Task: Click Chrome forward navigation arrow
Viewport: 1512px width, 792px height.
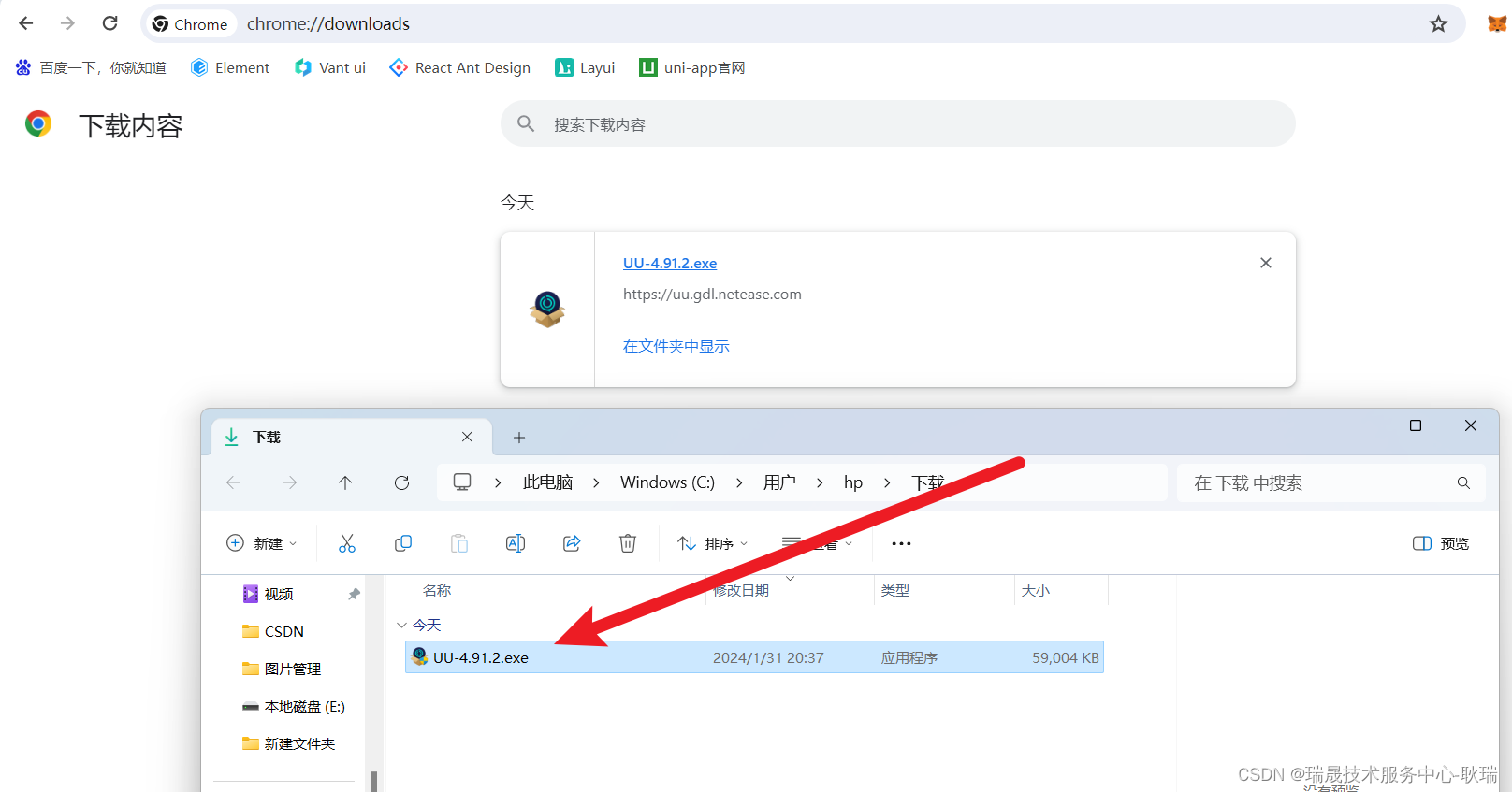Action: pyautogui.click(x=67, y=23)
